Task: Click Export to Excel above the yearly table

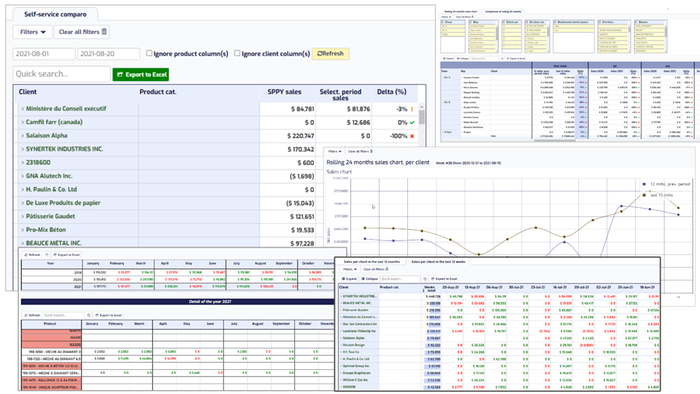Action: [67, 255]
